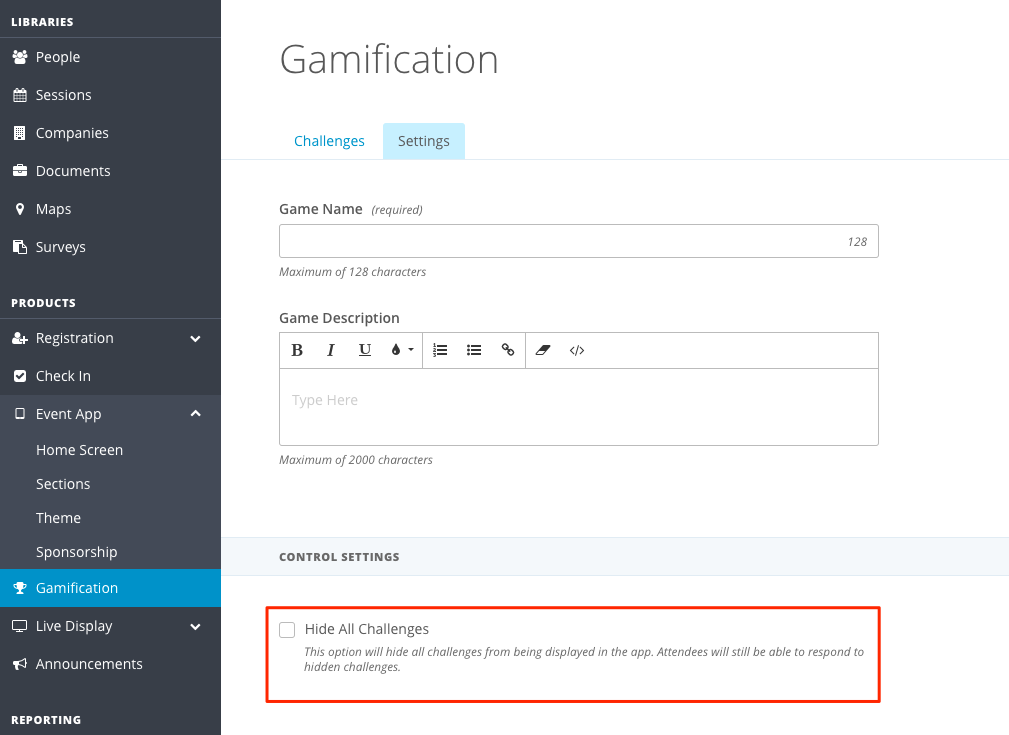
Task: Insert a link with chain icon
Action: pyautogui.click(x=508, y=350)
